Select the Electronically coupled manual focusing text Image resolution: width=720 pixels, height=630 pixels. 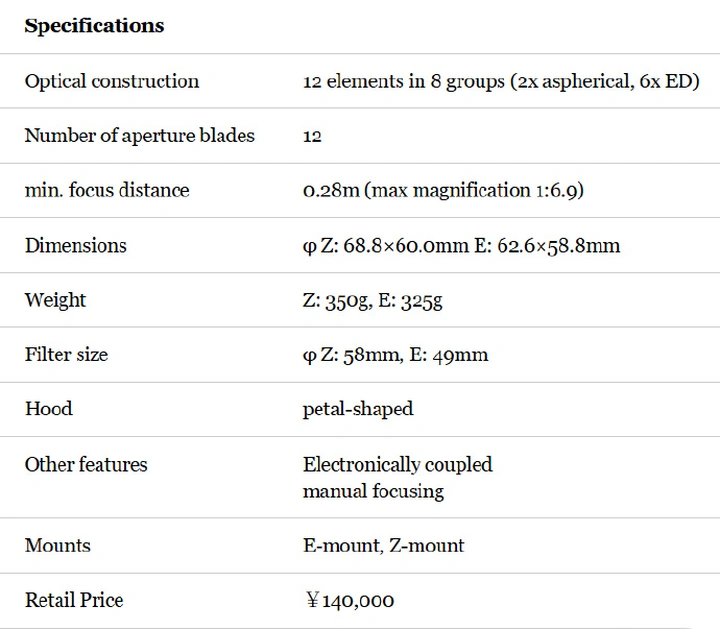(397, 477)
